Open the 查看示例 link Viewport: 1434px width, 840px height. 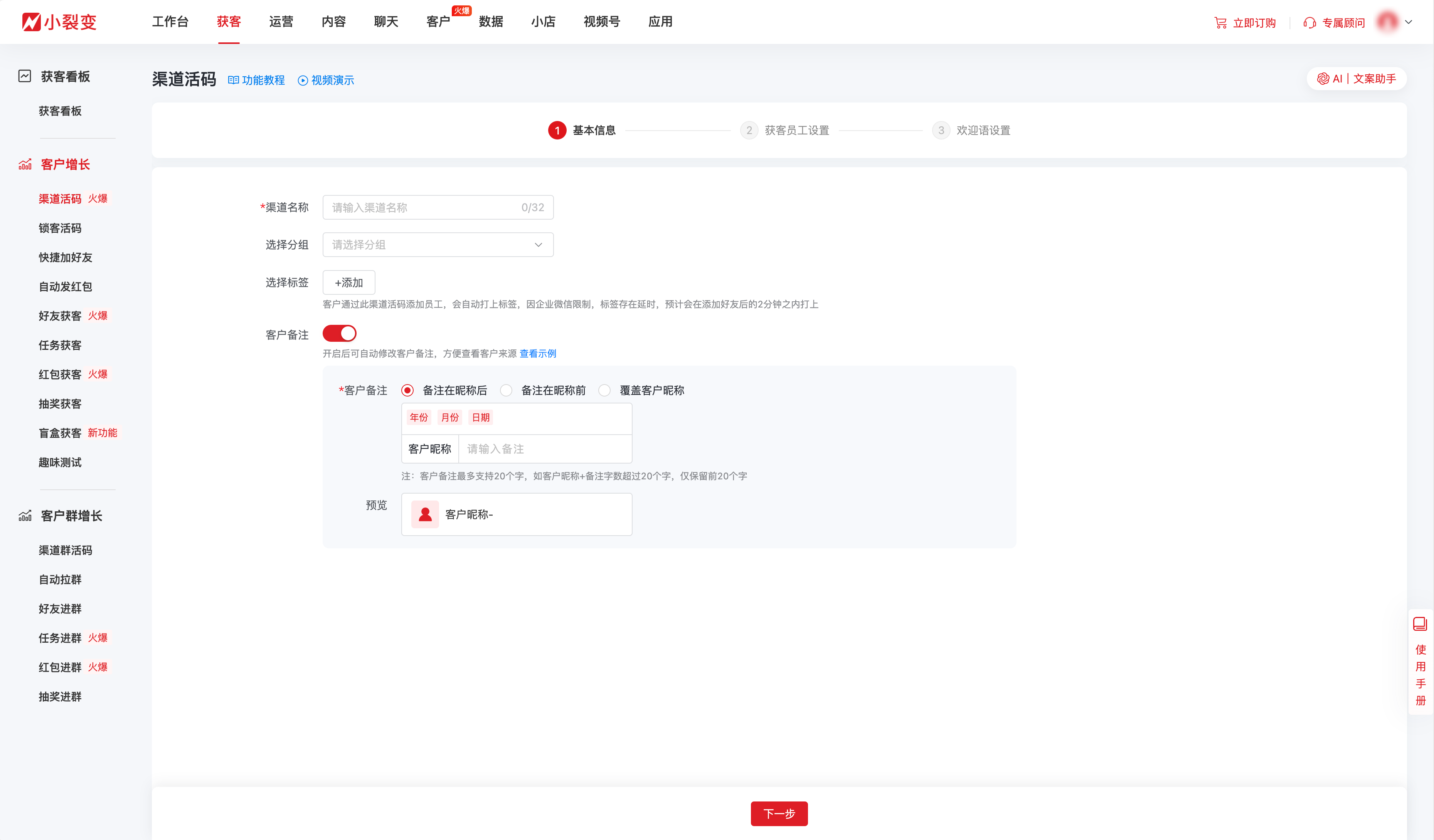coord(537,353)
